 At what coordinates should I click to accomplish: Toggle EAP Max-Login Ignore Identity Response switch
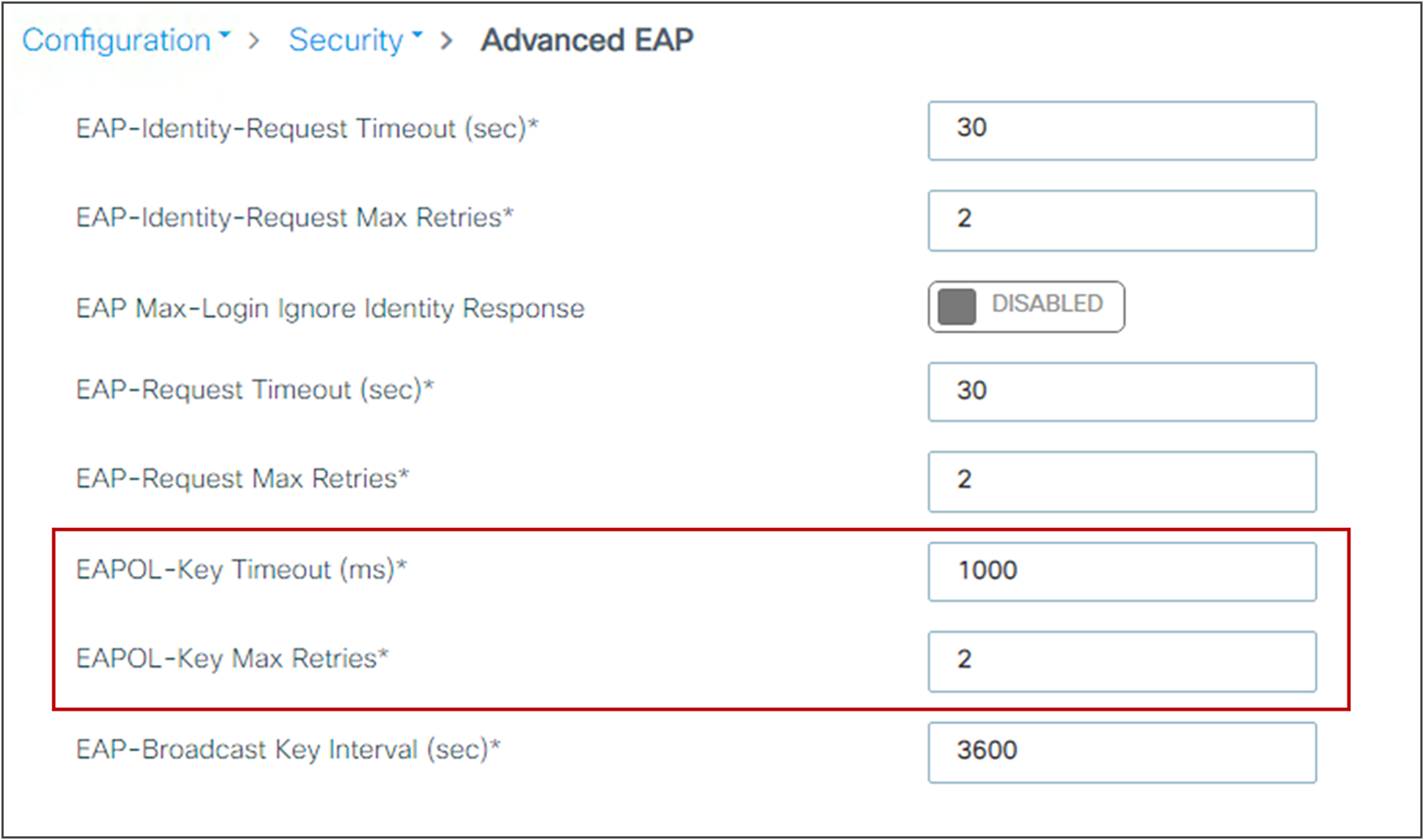point(1026,306)
